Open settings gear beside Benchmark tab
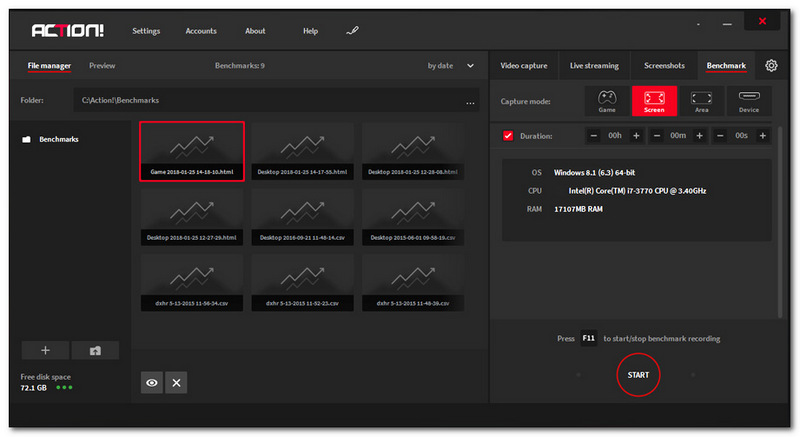This screenshot has height=437, width=800. pos(771,65)
